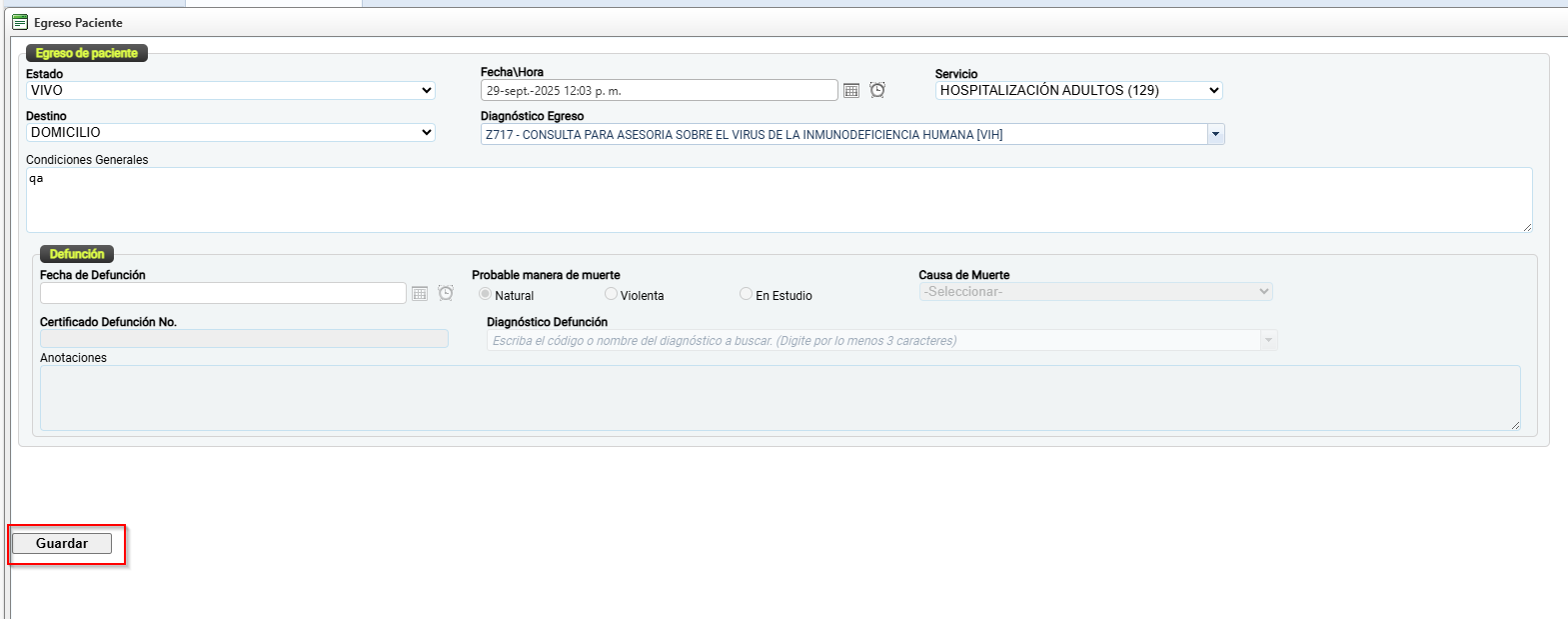Focus the Condiciones Generales text area
Image resolution: width=1568 pixels, height=619 pixels.
point(779,200)
